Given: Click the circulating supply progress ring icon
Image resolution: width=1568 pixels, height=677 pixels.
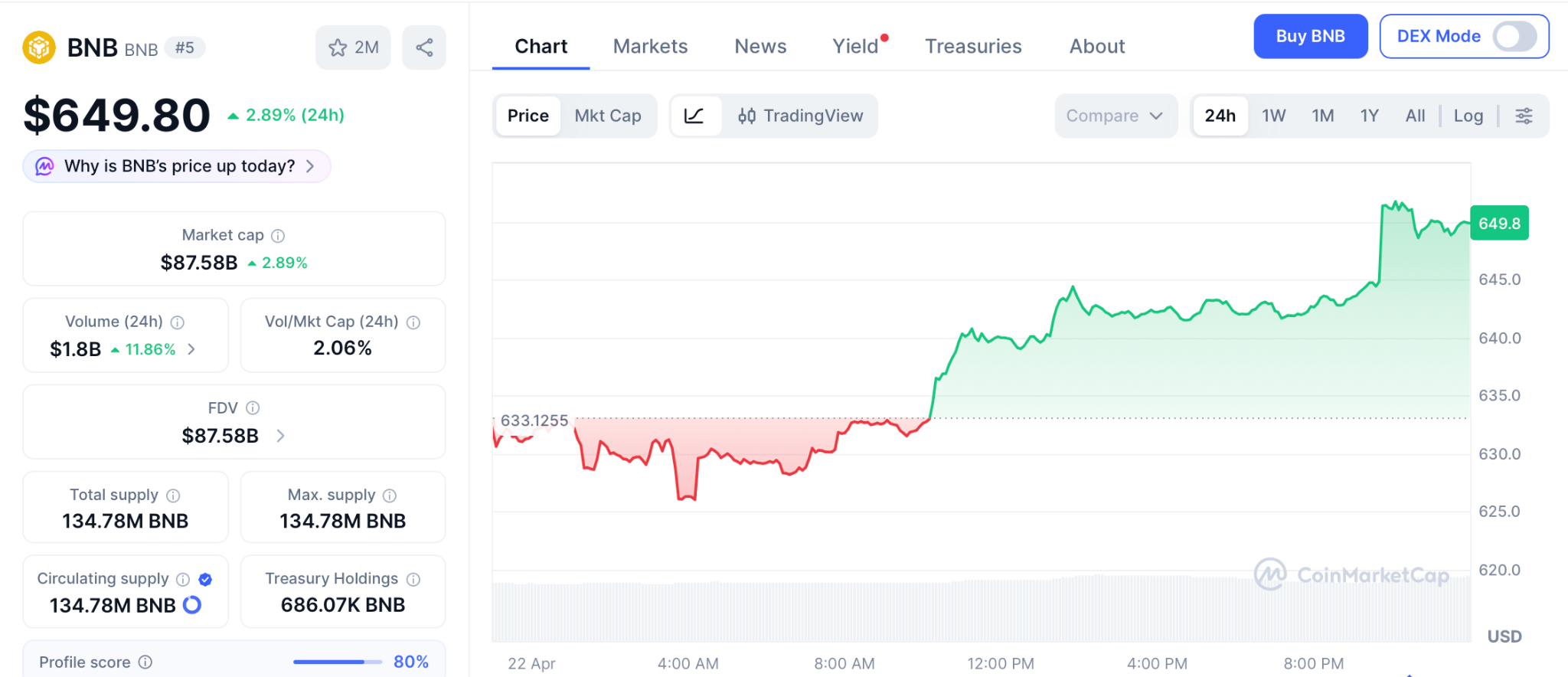Looking at the screenshot, I should [x=192, y=605].
